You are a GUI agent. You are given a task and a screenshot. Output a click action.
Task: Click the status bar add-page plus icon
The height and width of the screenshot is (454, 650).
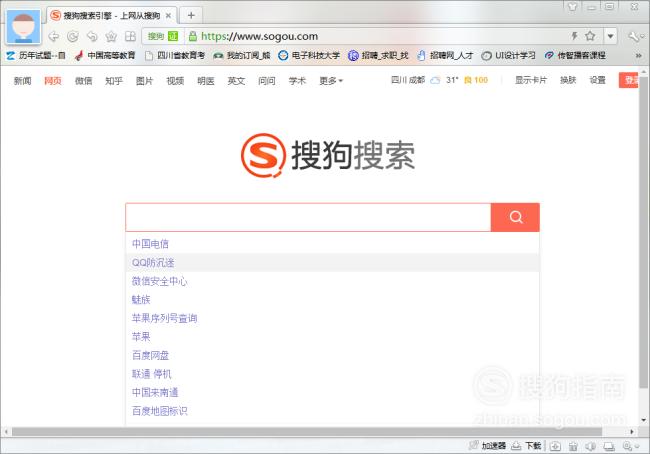coord(555,446)
